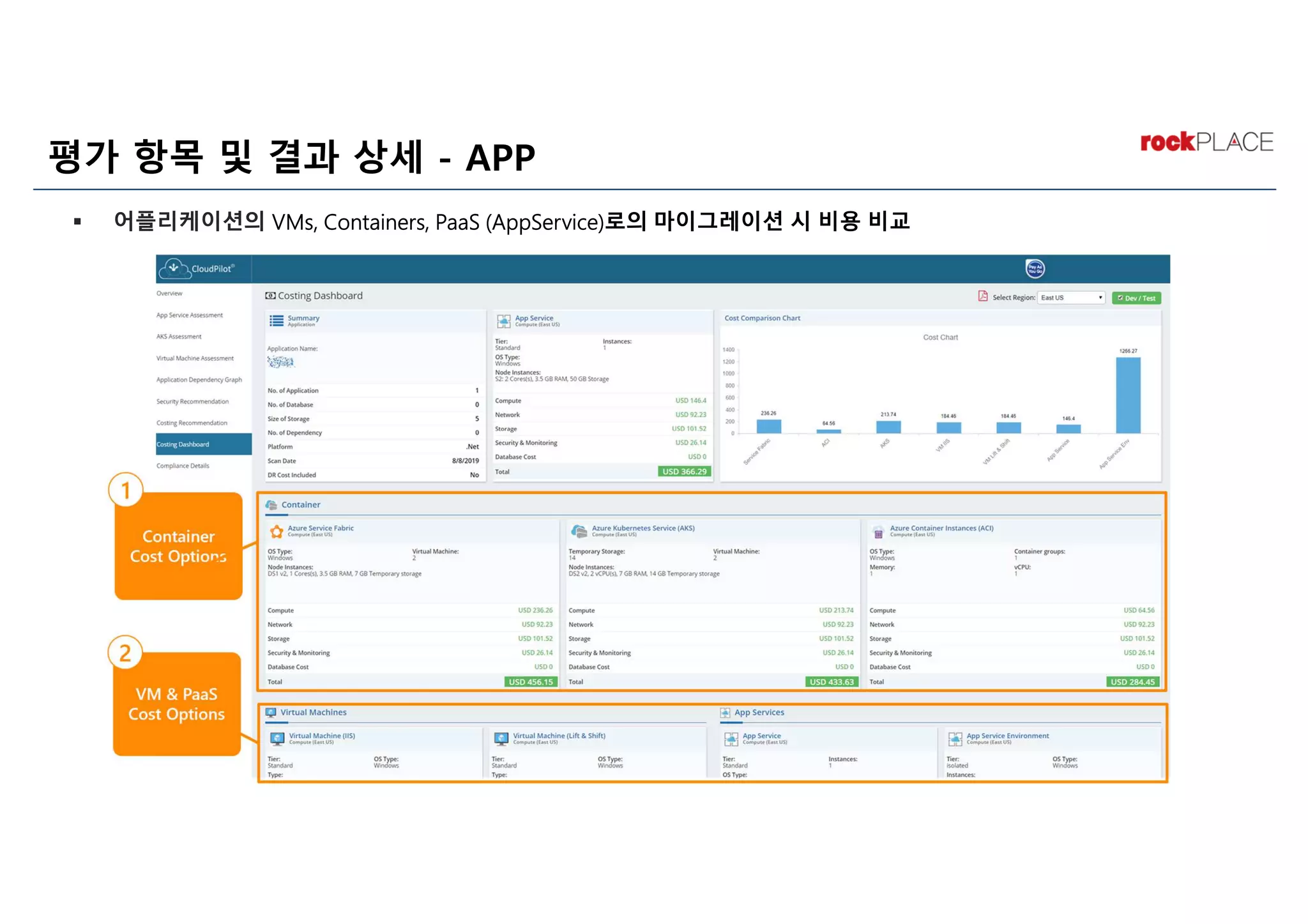Select the Costing Dashboard sidebar item

[x=183, y=444]
